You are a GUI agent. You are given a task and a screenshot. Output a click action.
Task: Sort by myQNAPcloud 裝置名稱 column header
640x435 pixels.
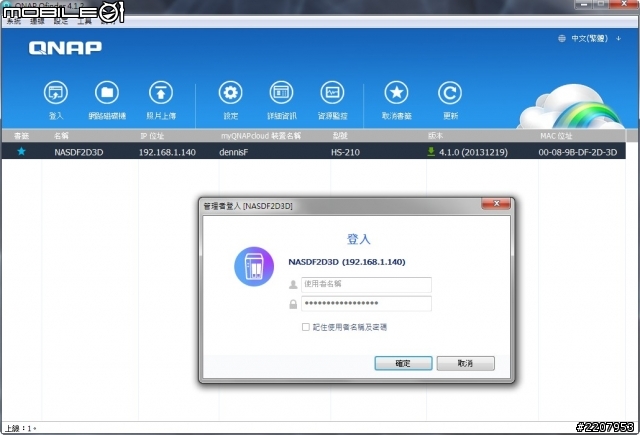tap(261, 136)
